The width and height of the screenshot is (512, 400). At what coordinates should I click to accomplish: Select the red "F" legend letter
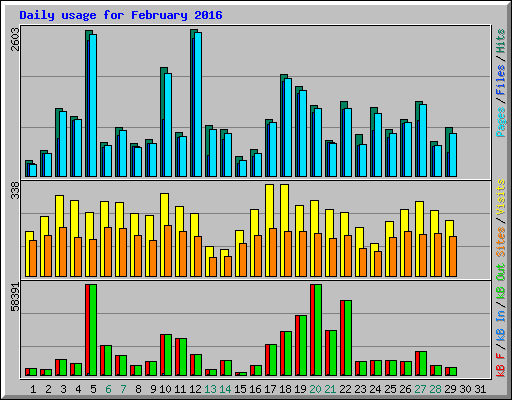point(501,355)
